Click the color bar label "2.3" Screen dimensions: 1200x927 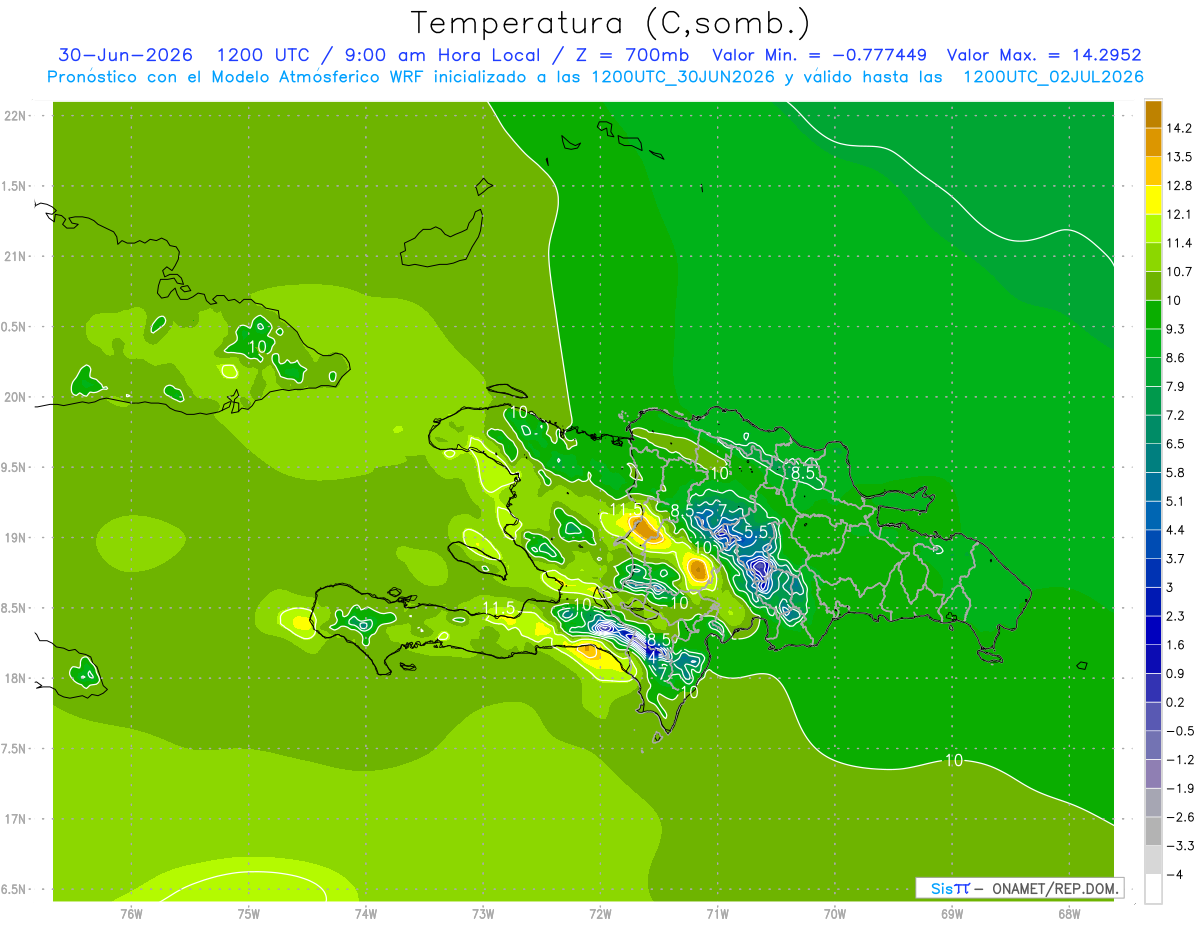tap(1175, 616)
